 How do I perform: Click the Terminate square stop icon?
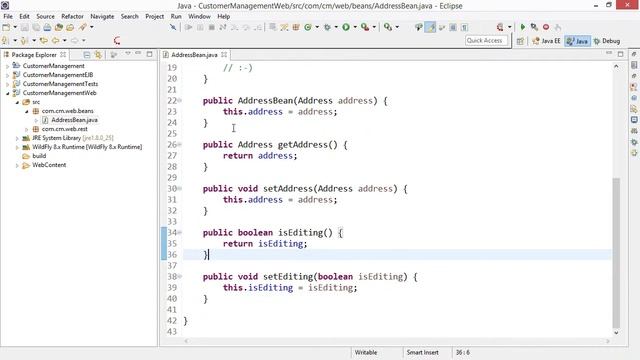pyautogui.click(x=211, y=27)
